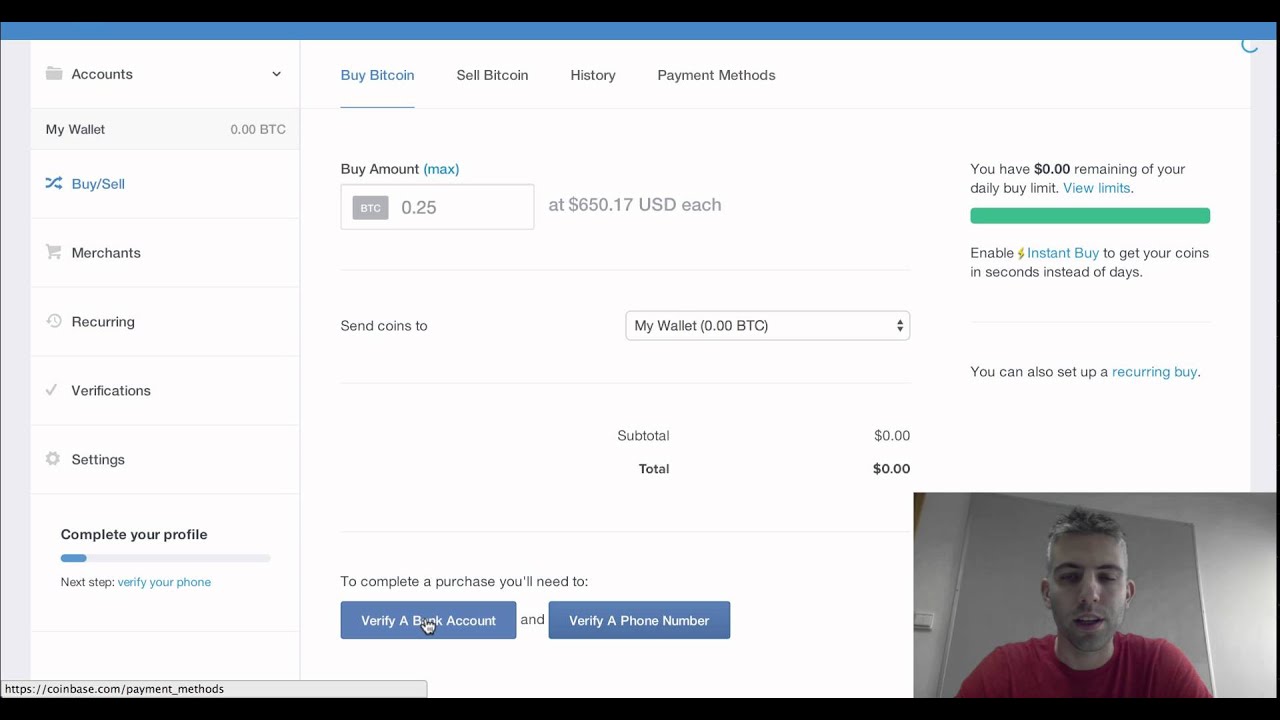Click the loading spinner icon
Viewport: 1280px width, 720px height.
(1249, 44)
